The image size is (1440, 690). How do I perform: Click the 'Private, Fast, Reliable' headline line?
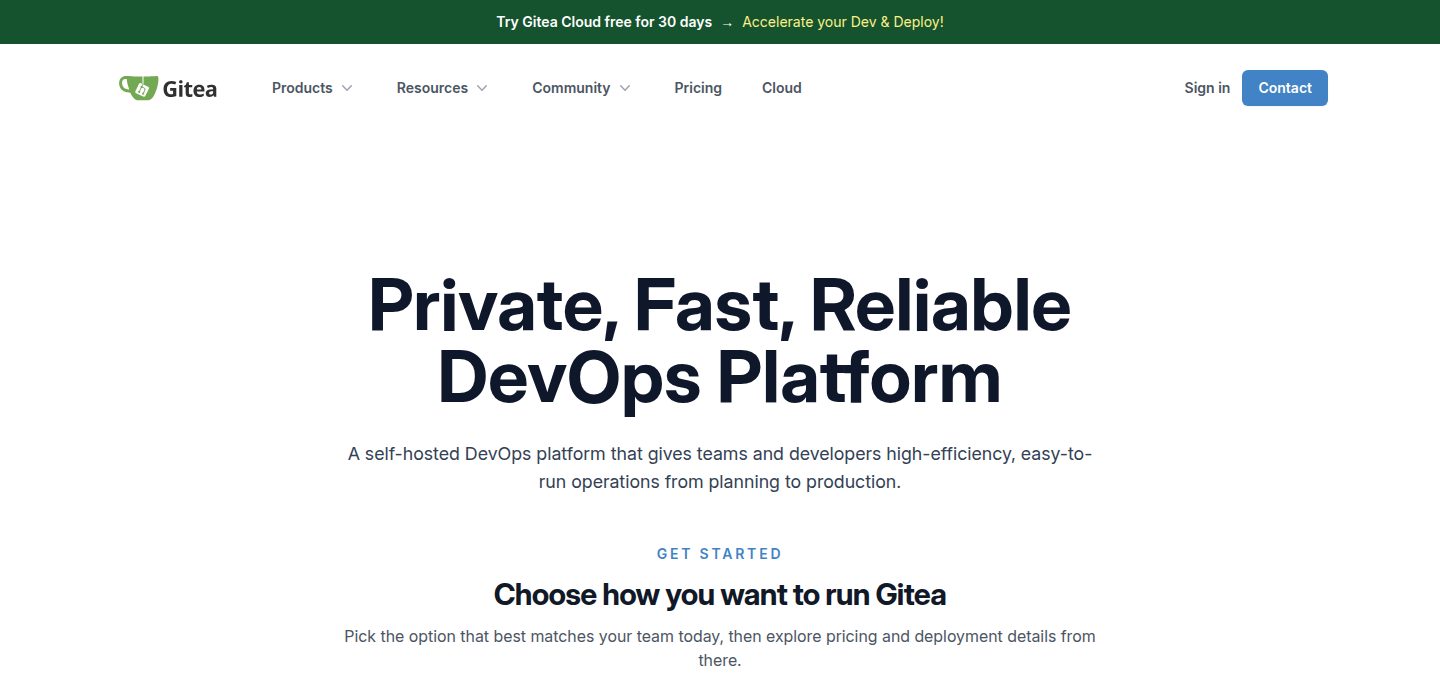coord(720,305)
